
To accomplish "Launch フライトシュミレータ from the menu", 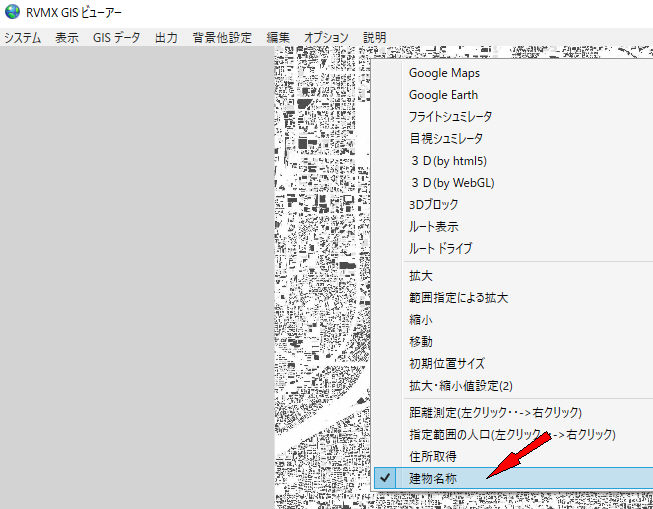I will [450, 117].
